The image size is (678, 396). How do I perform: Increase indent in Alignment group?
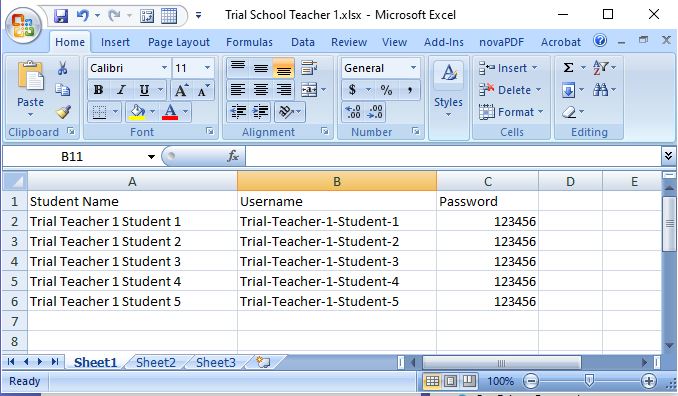click(261, 112)
